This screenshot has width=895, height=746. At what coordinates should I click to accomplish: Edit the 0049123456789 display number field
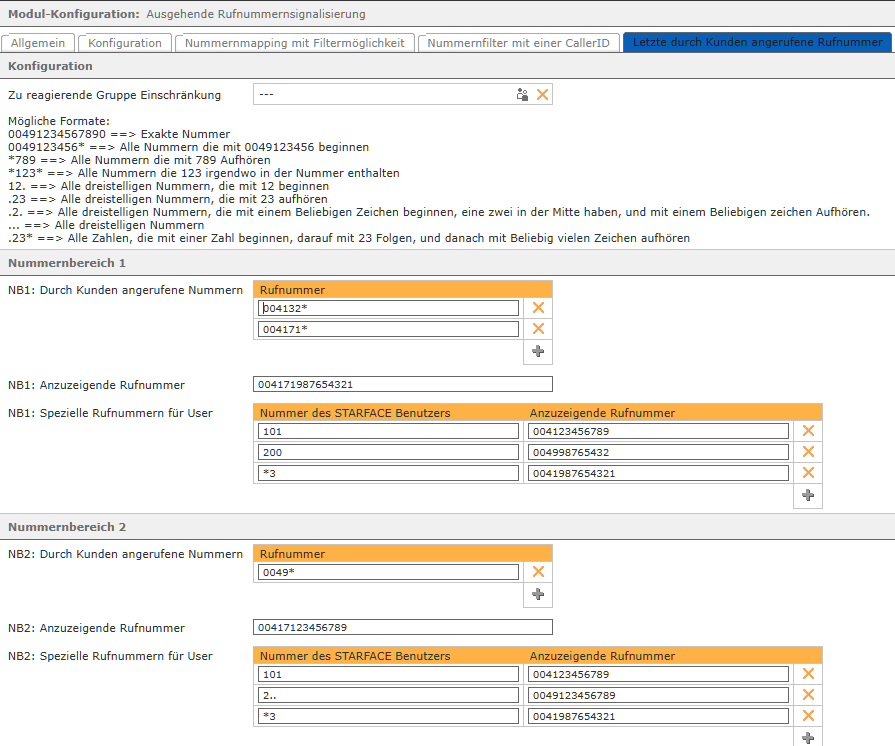658,695
